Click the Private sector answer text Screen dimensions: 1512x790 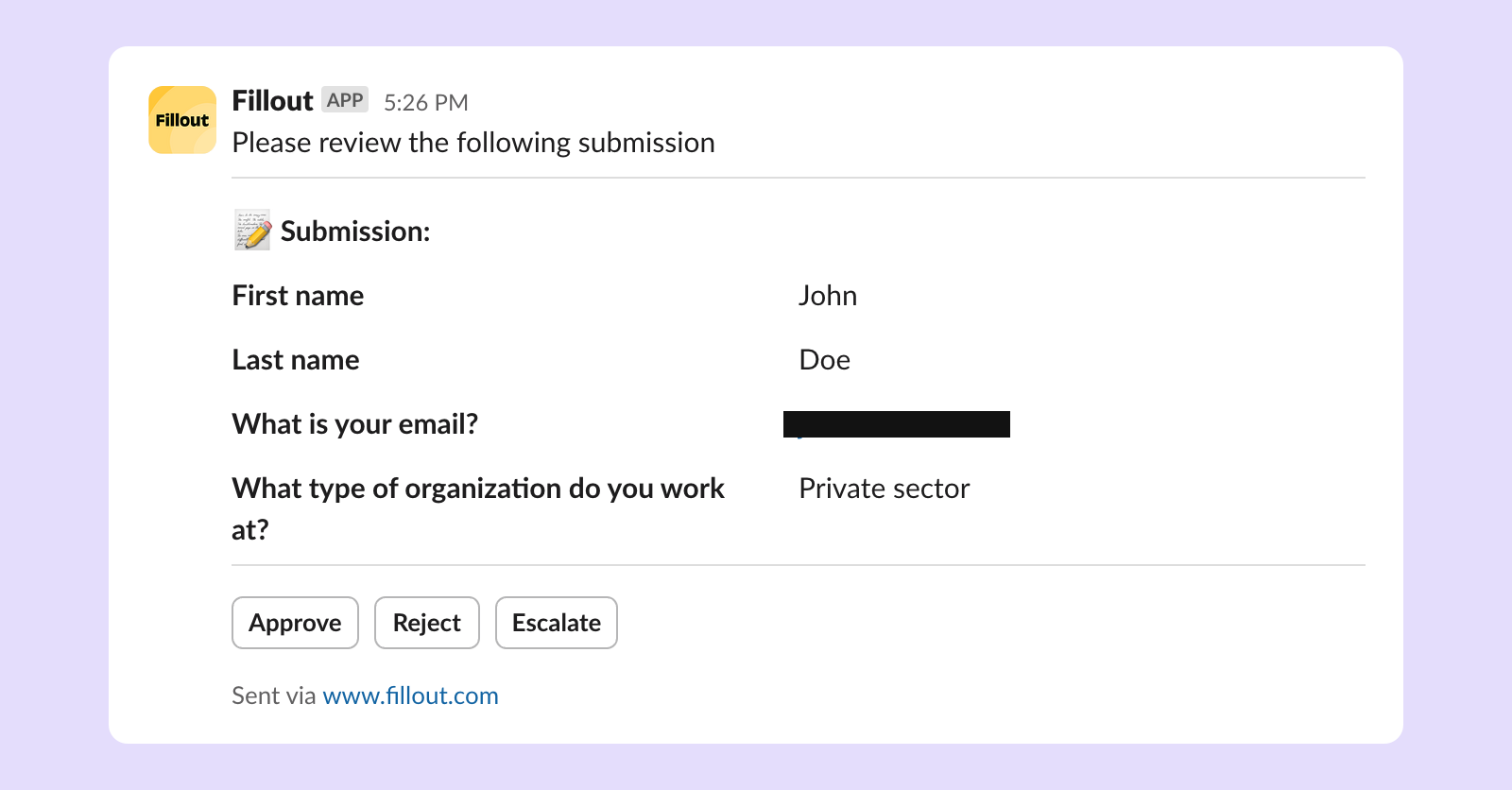[x=884, y=489]
